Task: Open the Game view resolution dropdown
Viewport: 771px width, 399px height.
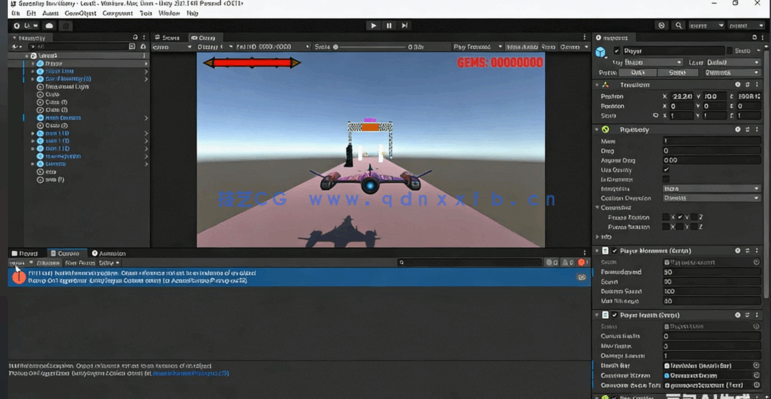Action: pyautogui.click(x=273, y=47)
